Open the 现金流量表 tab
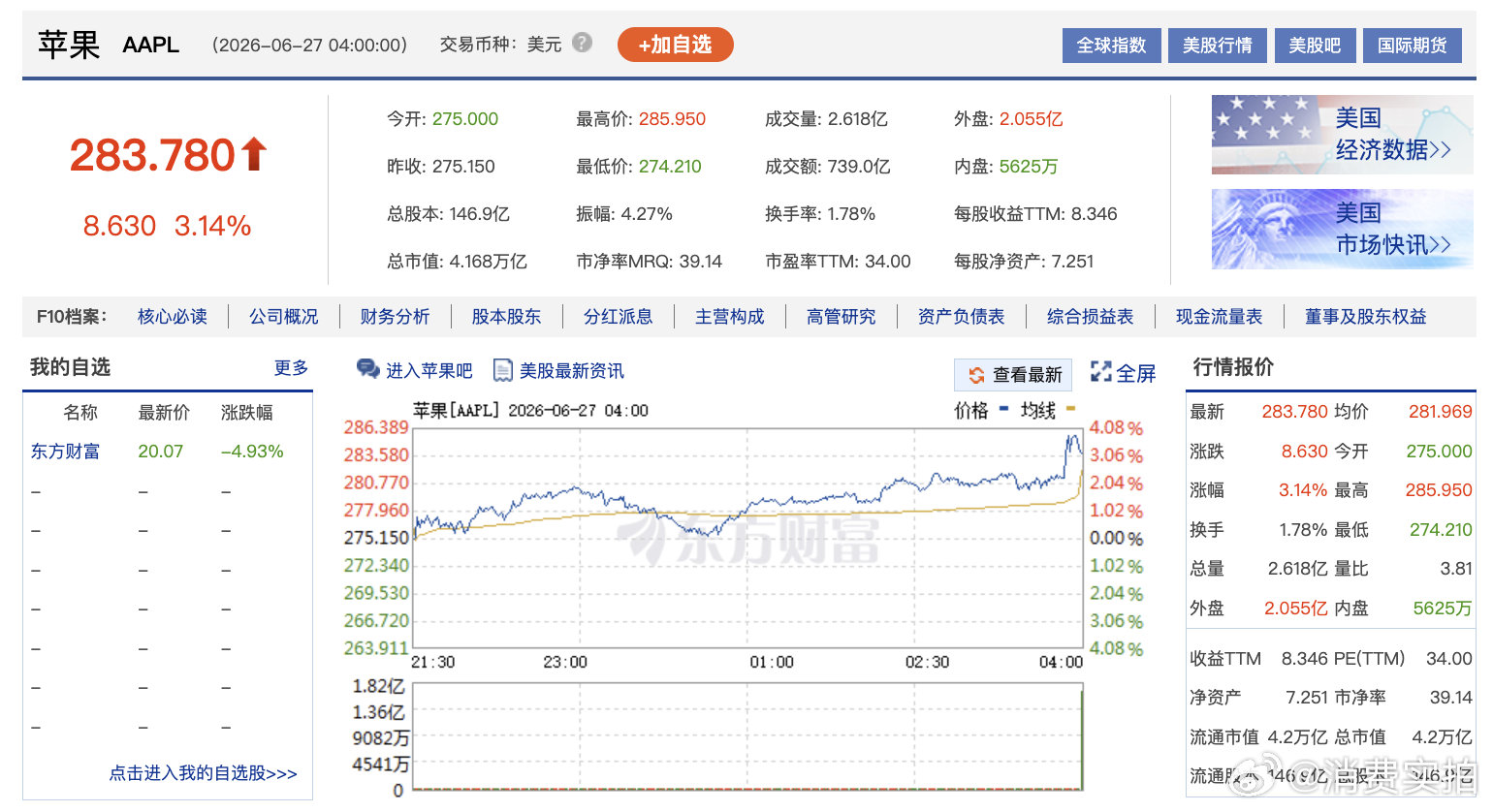This screenshot has height=812, width=1493. coord(1219,317)
